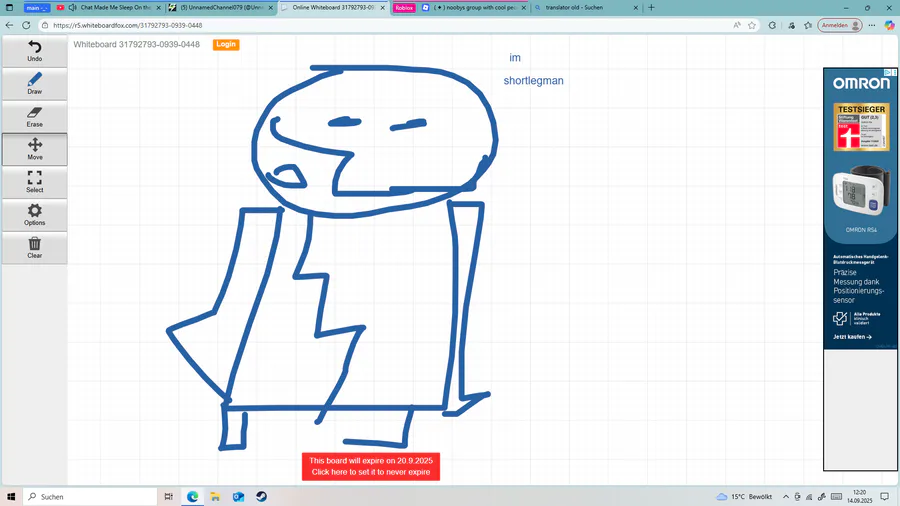Expand hidden system tray icons
The width and height of the screenshot is (900, 506).
(x=786, y=496)
